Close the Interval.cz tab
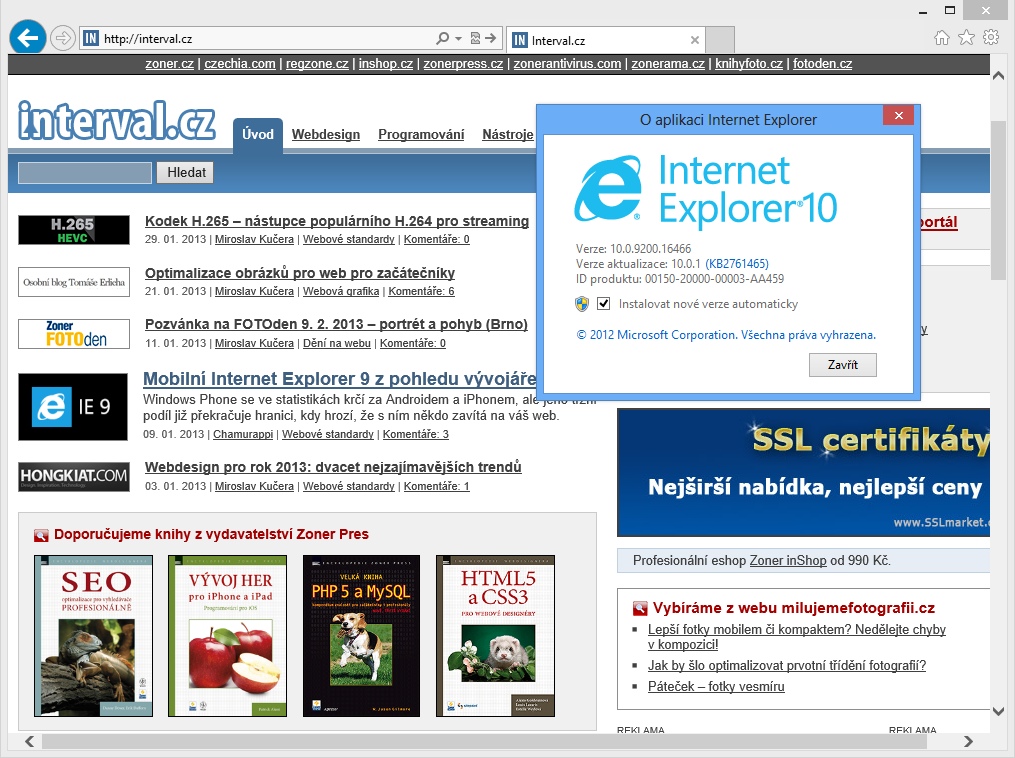Image resolution: width=1015 pixels, height=758 pixels. tap(695, 40)
